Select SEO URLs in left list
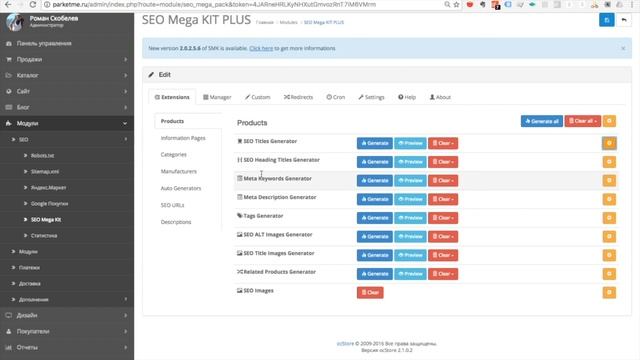The height and width of the screenshot is (360, 640). coord(172,205)
